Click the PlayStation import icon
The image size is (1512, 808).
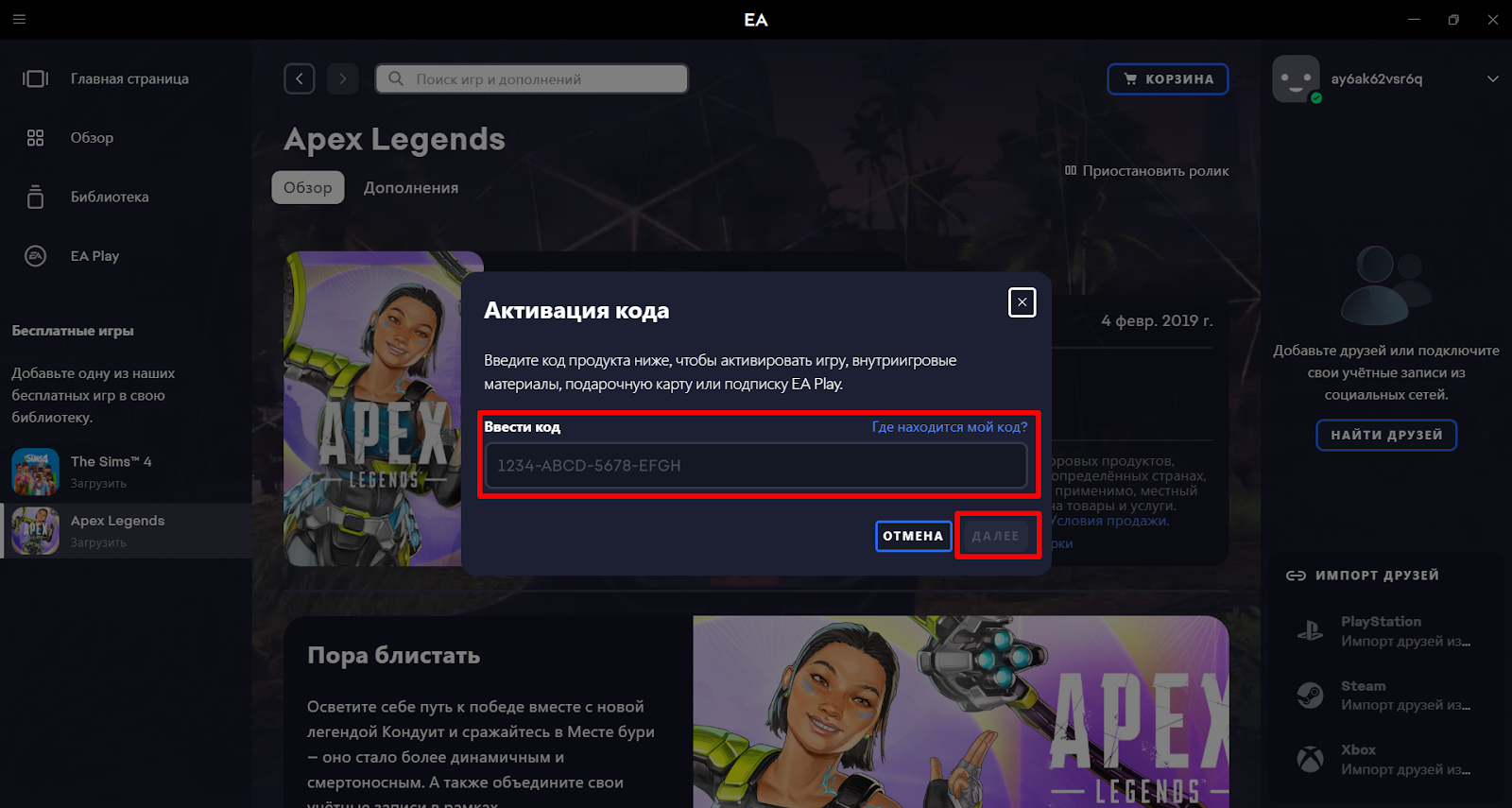[x=1310, y=630]
